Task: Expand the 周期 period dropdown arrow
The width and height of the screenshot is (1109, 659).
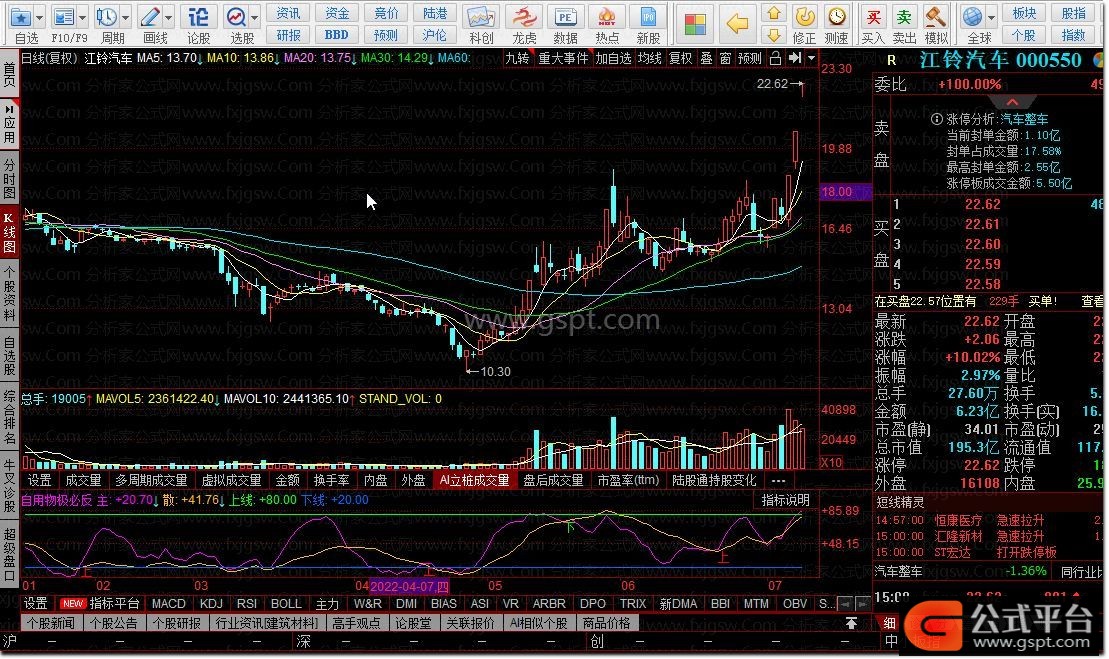Action: click(x=125, y=17)
